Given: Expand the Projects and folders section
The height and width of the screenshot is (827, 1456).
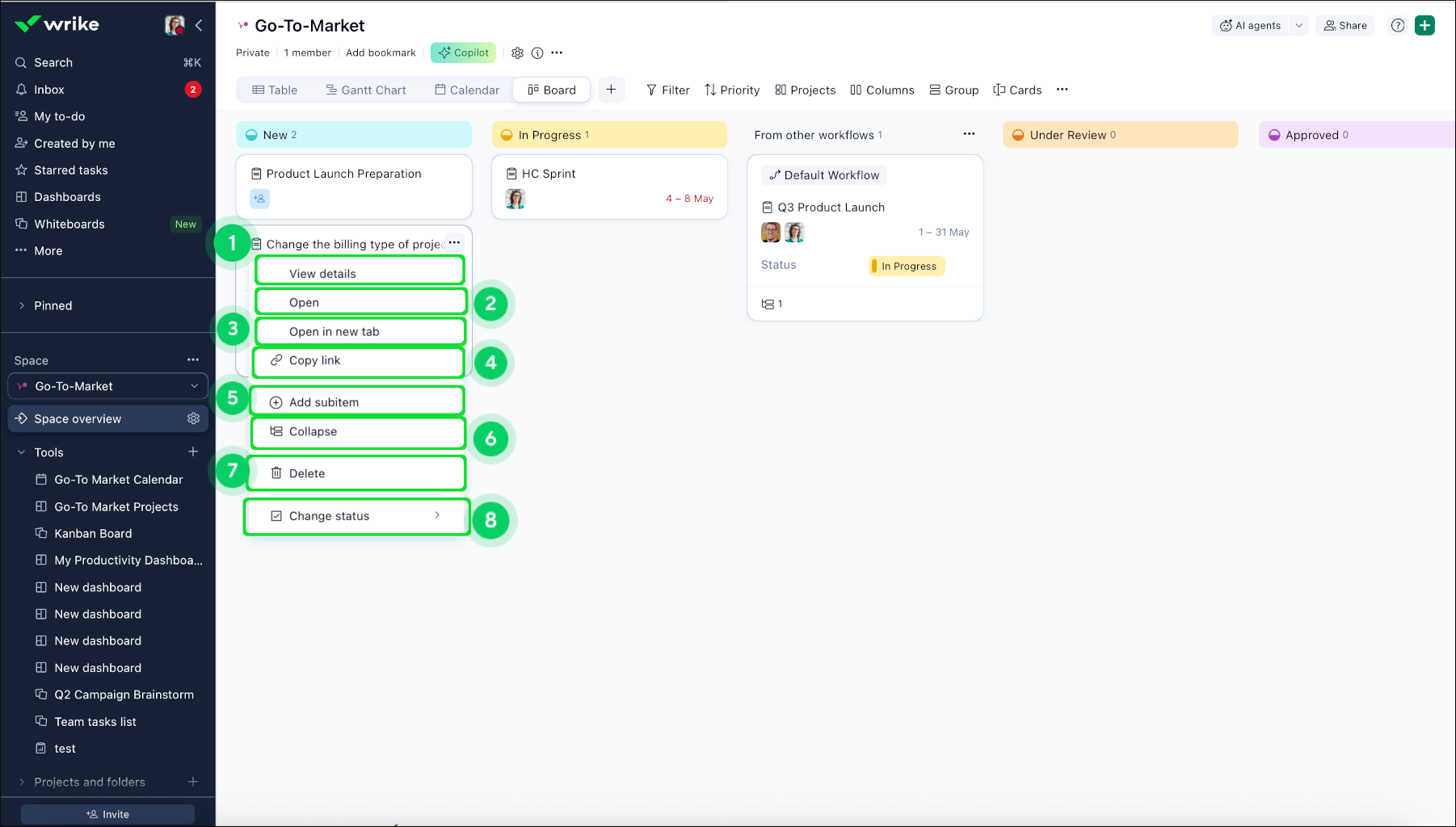Looking at the screenshot, I should pos(22,783).
